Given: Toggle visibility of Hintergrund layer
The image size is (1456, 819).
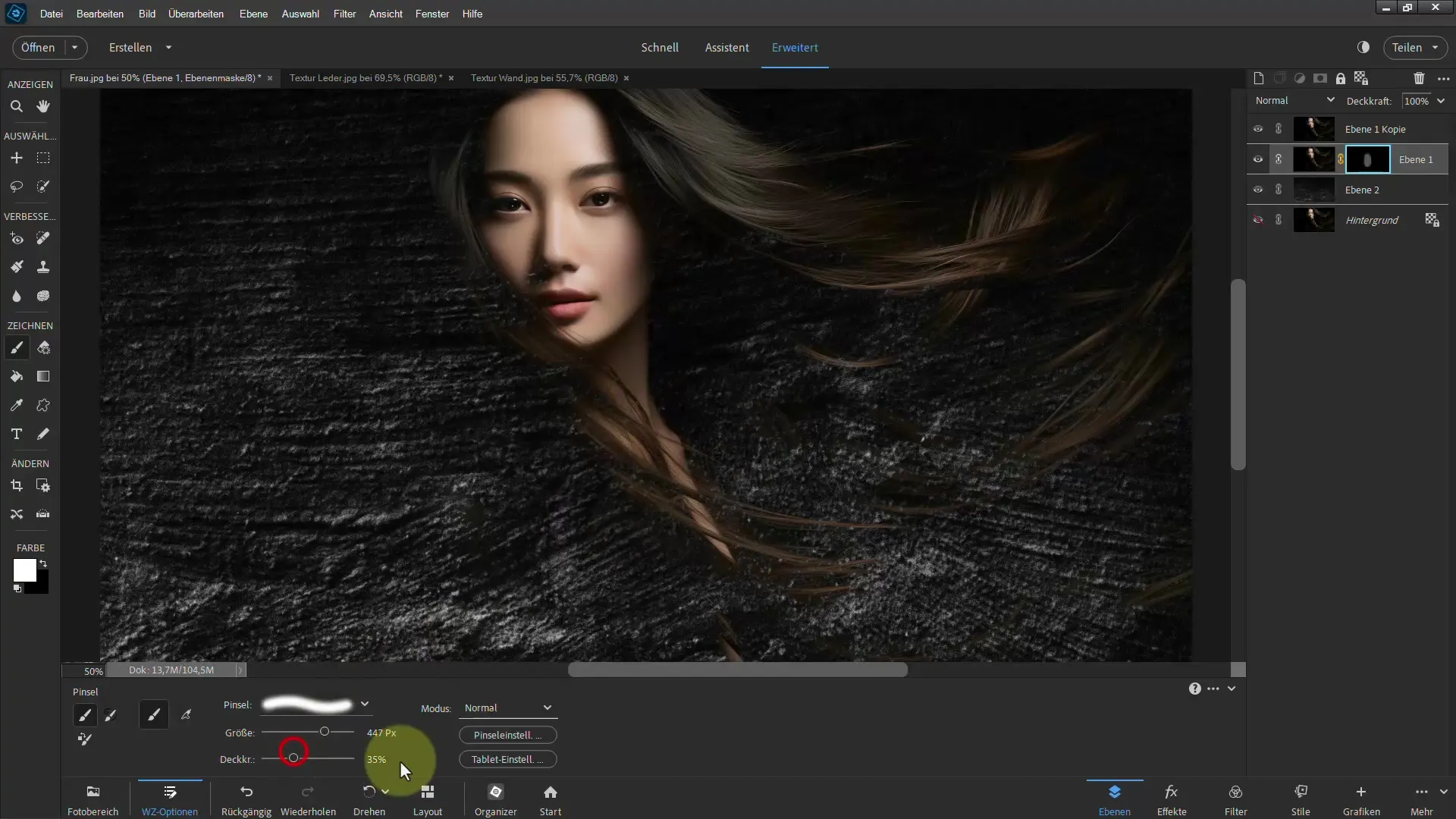Looking at the screenshot, I should click(x=1258, y=219).
